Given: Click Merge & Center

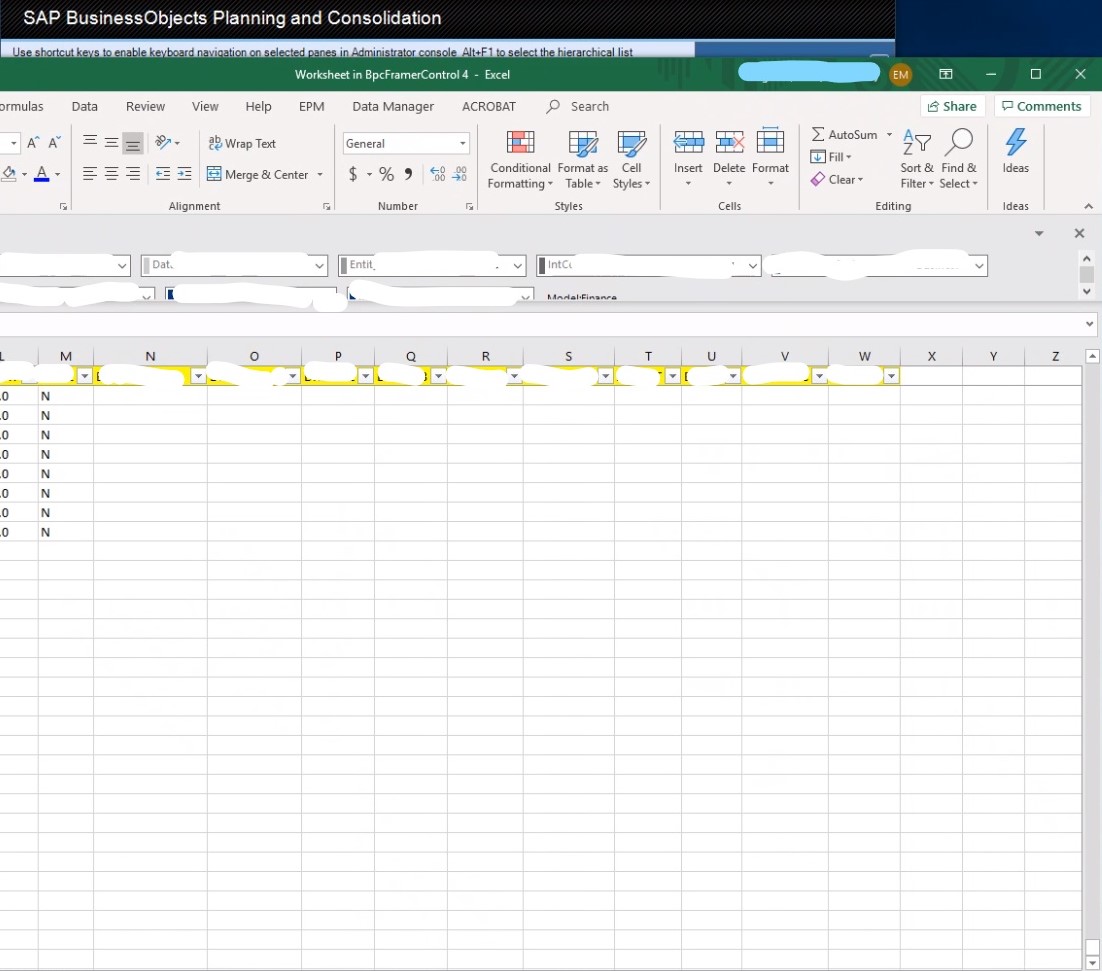Looking at the screenshot, I should coord(257,174).
